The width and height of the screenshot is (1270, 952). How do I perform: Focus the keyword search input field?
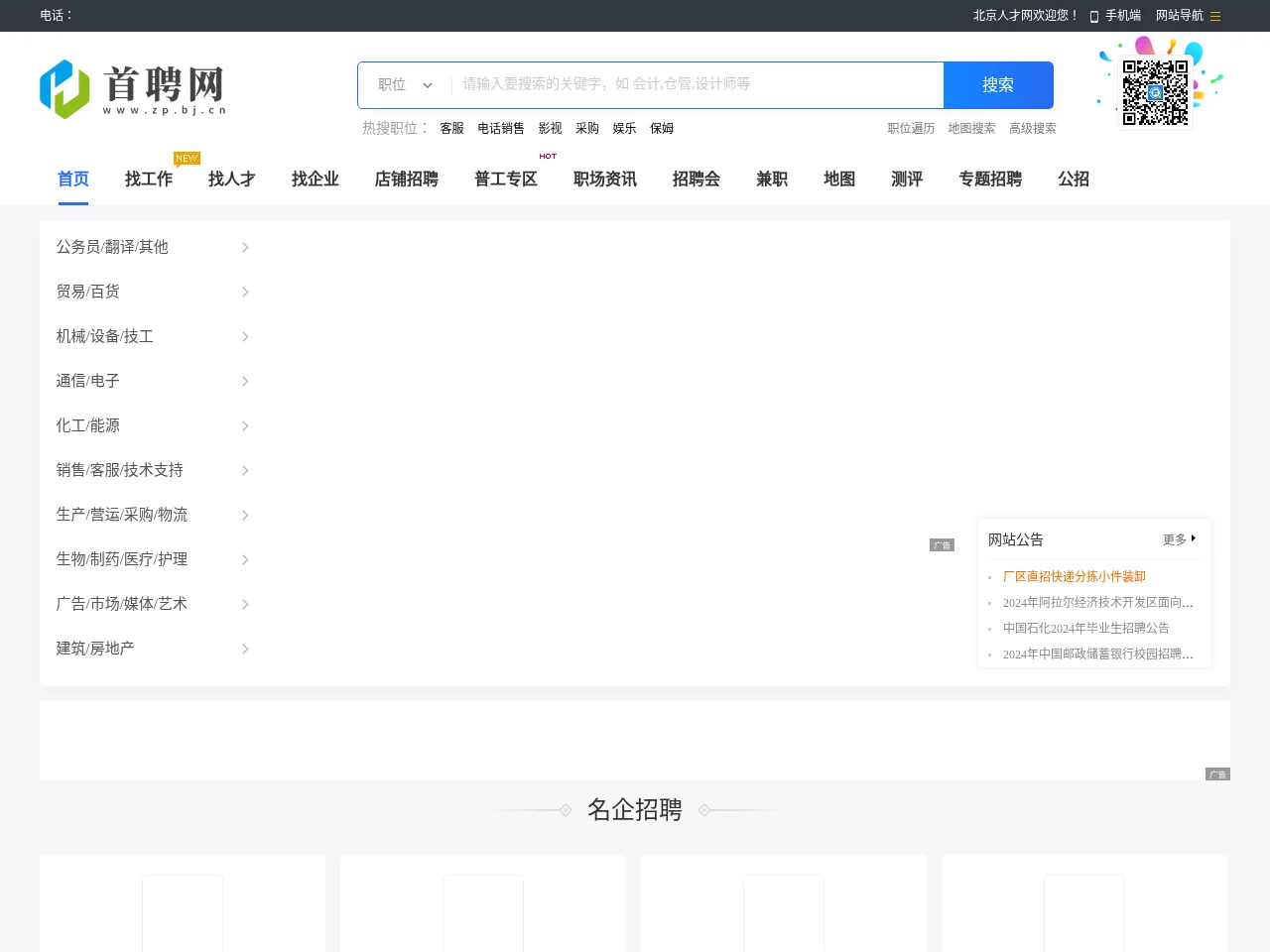coord(698,85)
